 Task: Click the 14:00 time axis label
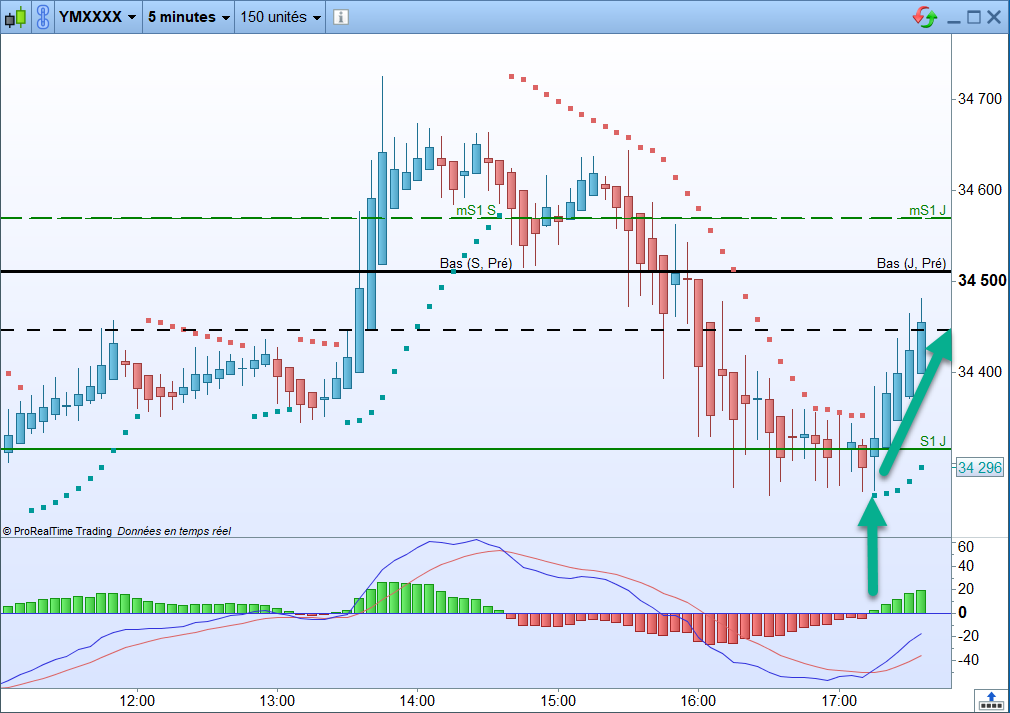(417, 701)
